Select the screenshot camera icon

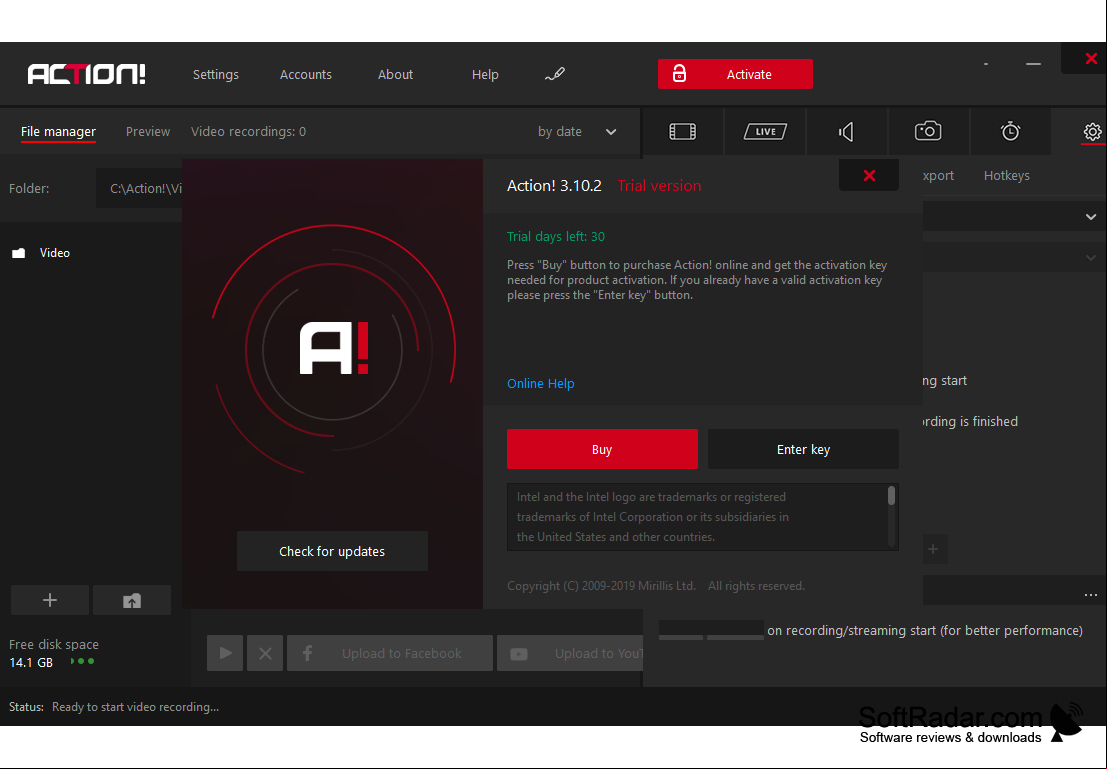(928, 131)
